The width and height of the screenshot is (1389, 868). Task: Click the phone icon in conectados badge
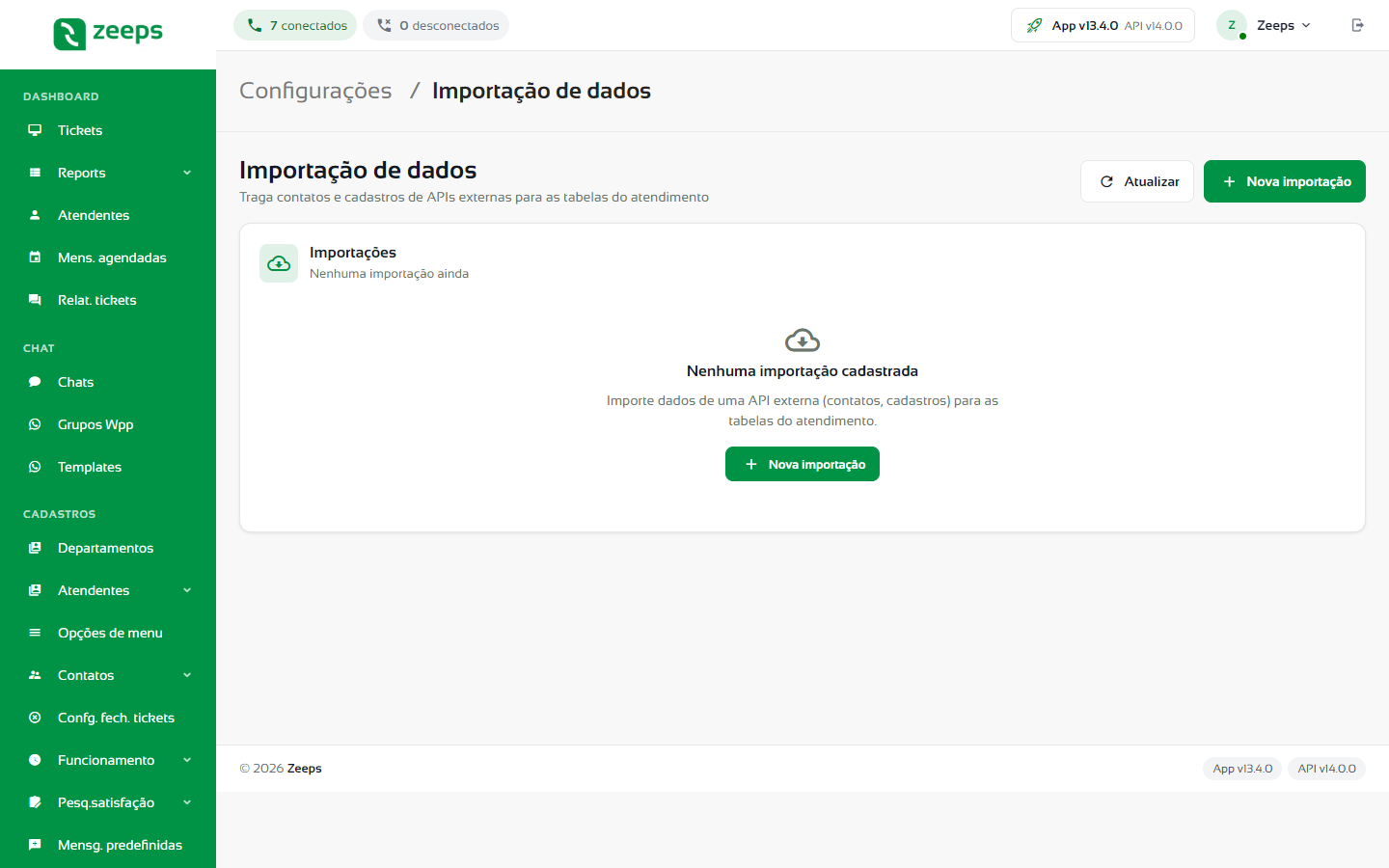point(255,25)
